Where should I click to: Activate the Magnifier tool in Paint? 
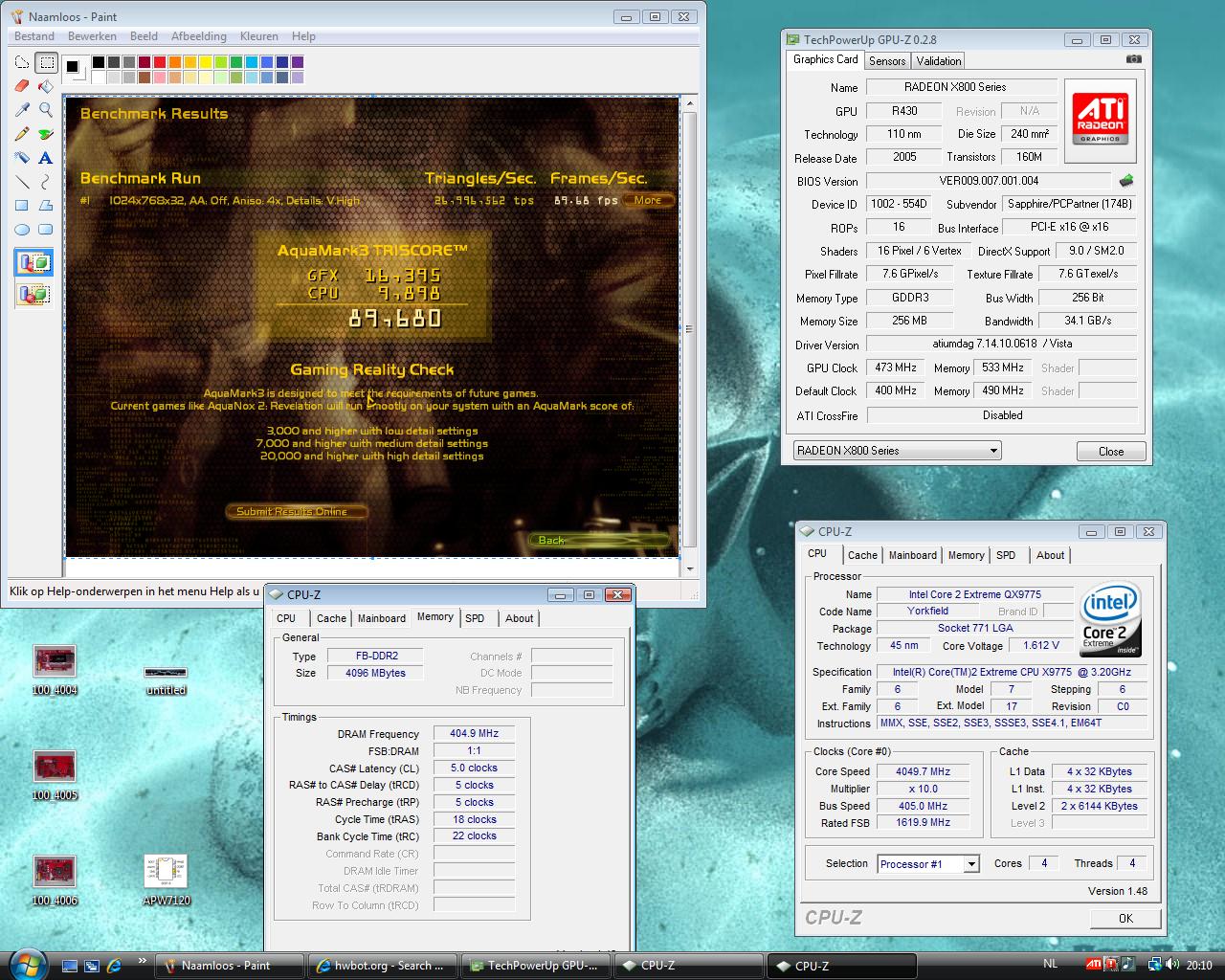tap(45, 111)
